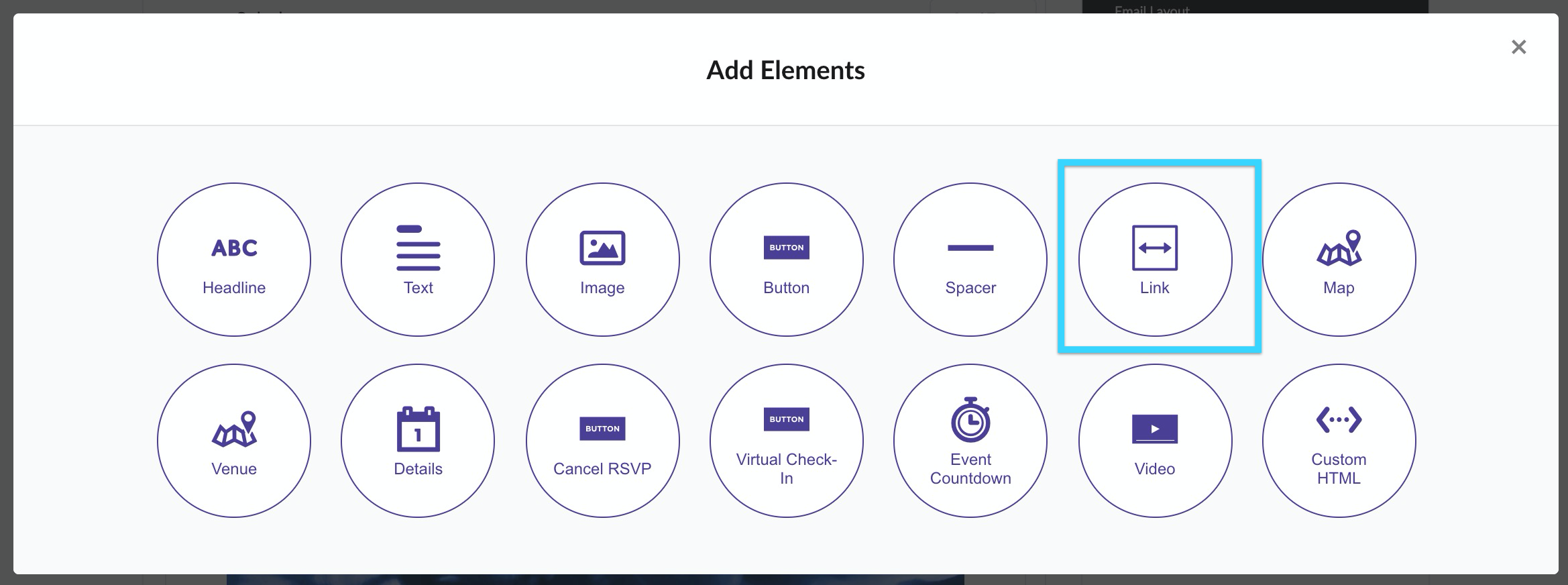Close the Add Elements dialog
The height and width of the screenshot is (585, 1568).
point(1519,47)
